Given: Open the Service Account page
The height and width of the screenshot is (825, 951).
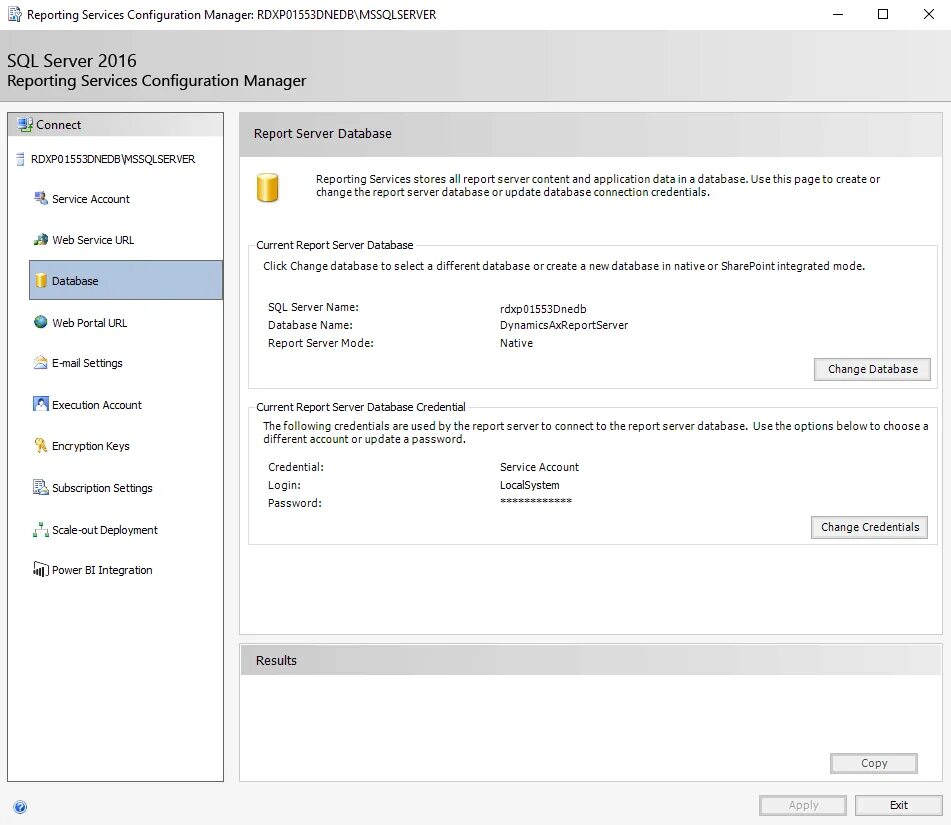Looking at the screenshot, I should tap(90, 199).
